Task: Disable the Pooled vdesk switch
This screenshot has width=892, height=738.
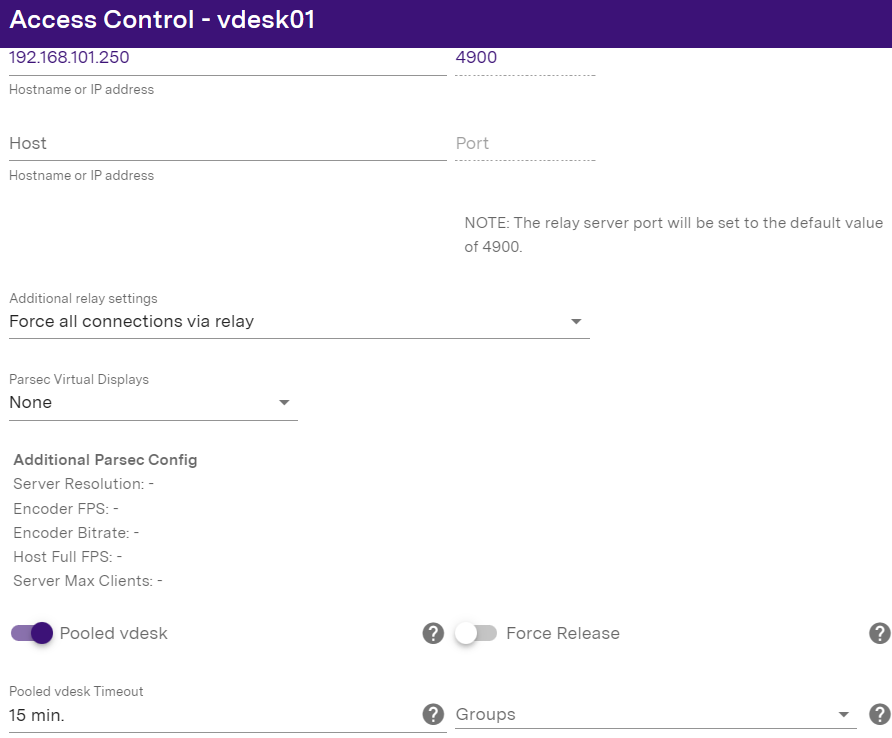Action: [31, 633]
